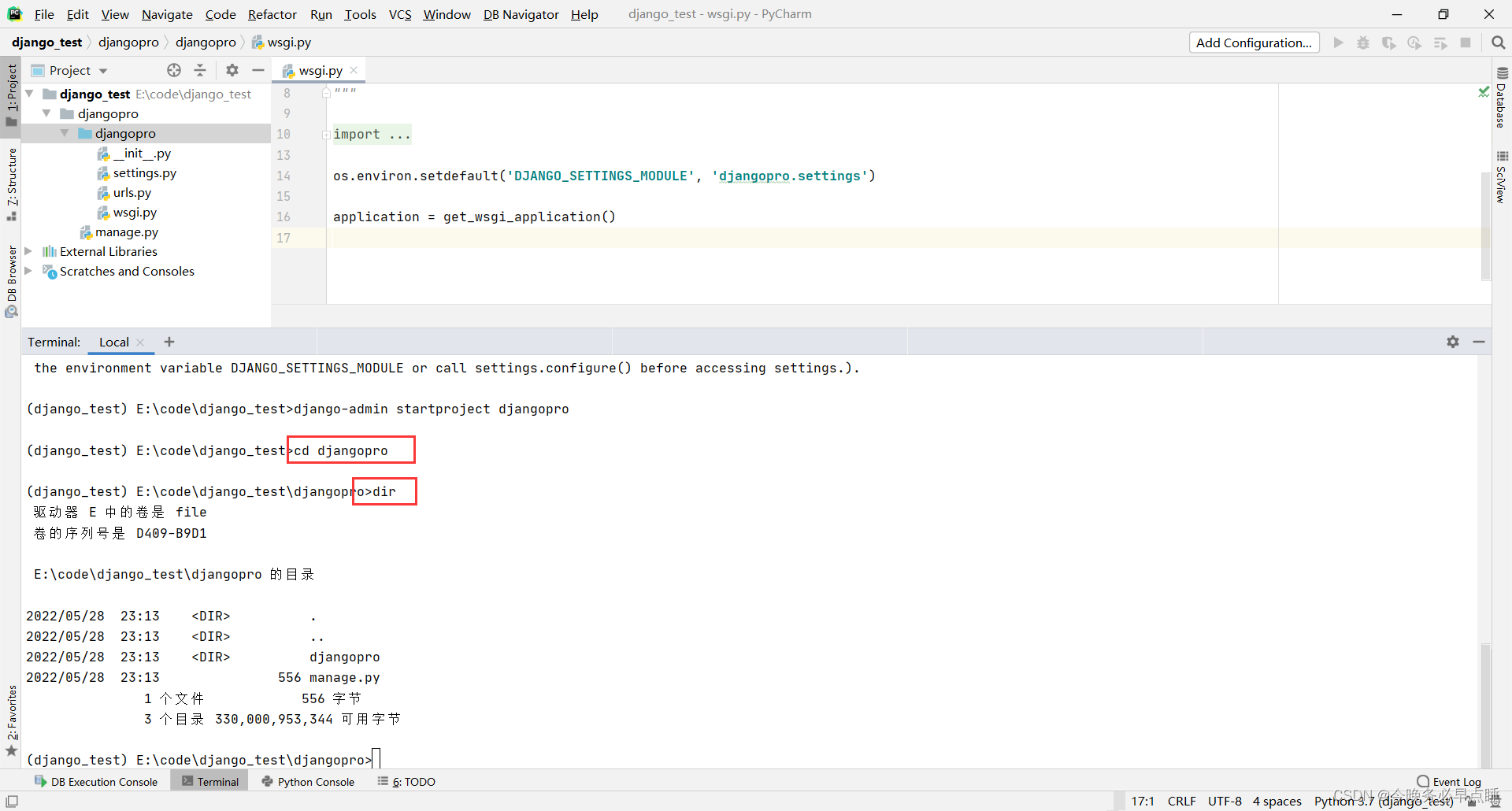
Task: Click Run with Coverage icon
Action: [x=1389, y=43]
